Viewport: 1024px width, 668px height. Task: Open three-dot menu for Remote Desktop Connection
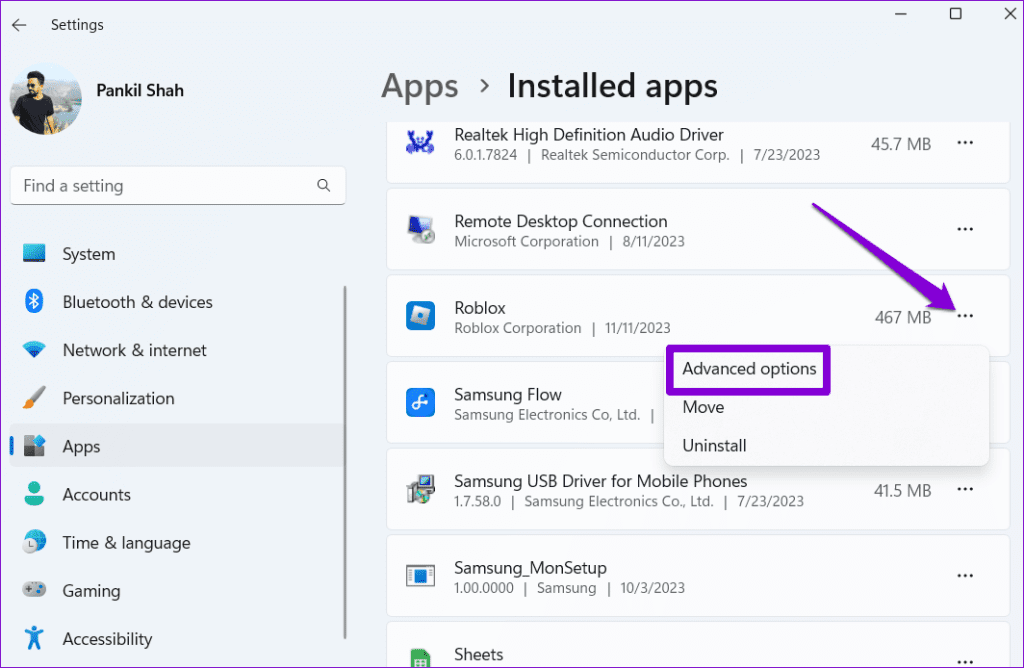[965, 229]
